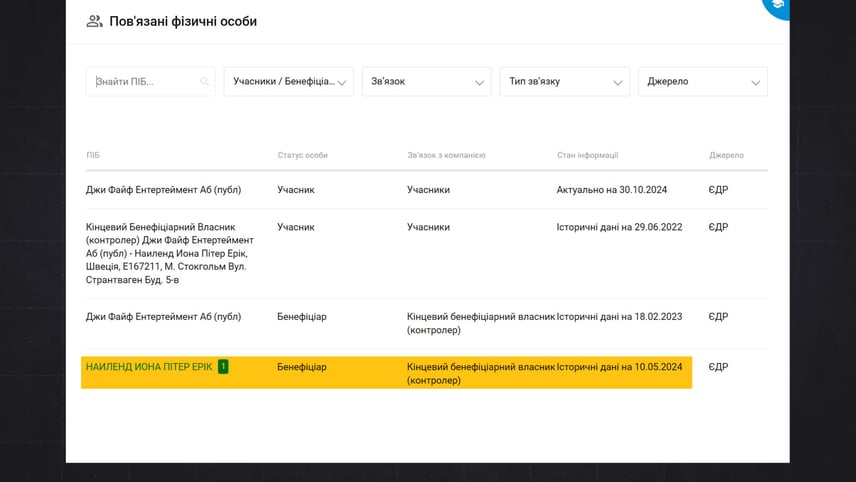Click the magnifier icon in the name search field
The height and width of the screenshot is (482, 856).
[204, 82]
